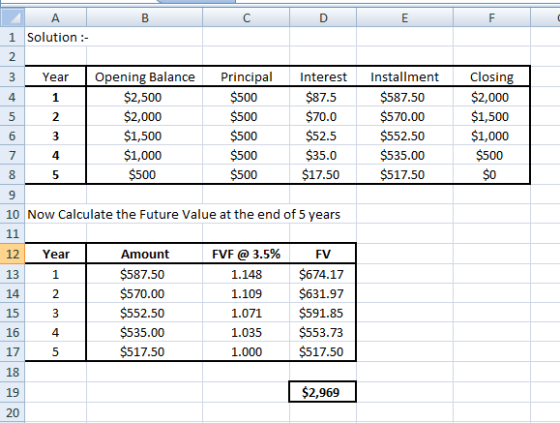Select the $2,500 opening balance cell
This screenshot has width=560, height=423.
click(145, 97)
